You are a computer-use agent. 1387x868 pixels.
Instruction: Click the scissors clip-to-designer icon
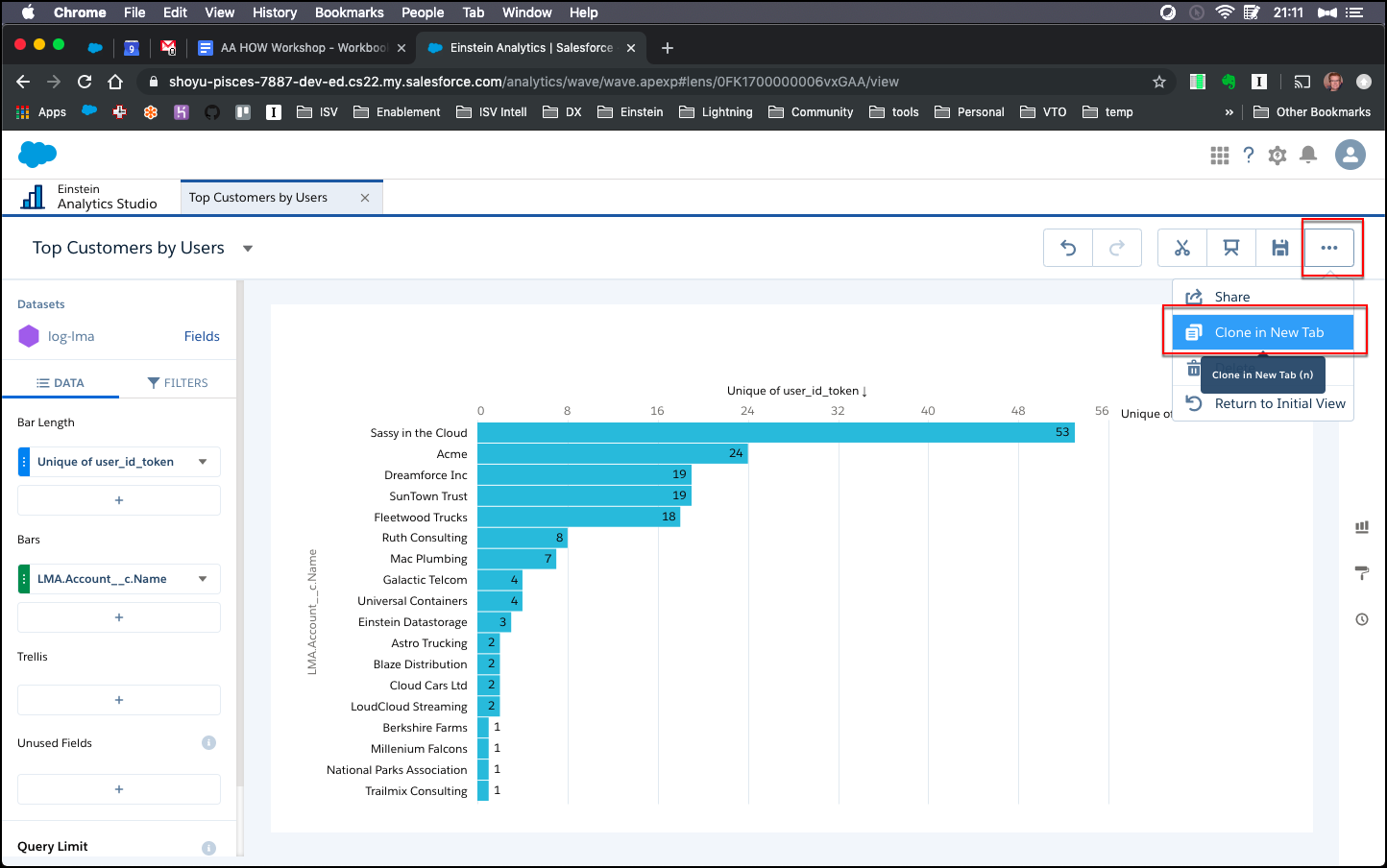pos(1182,248)
